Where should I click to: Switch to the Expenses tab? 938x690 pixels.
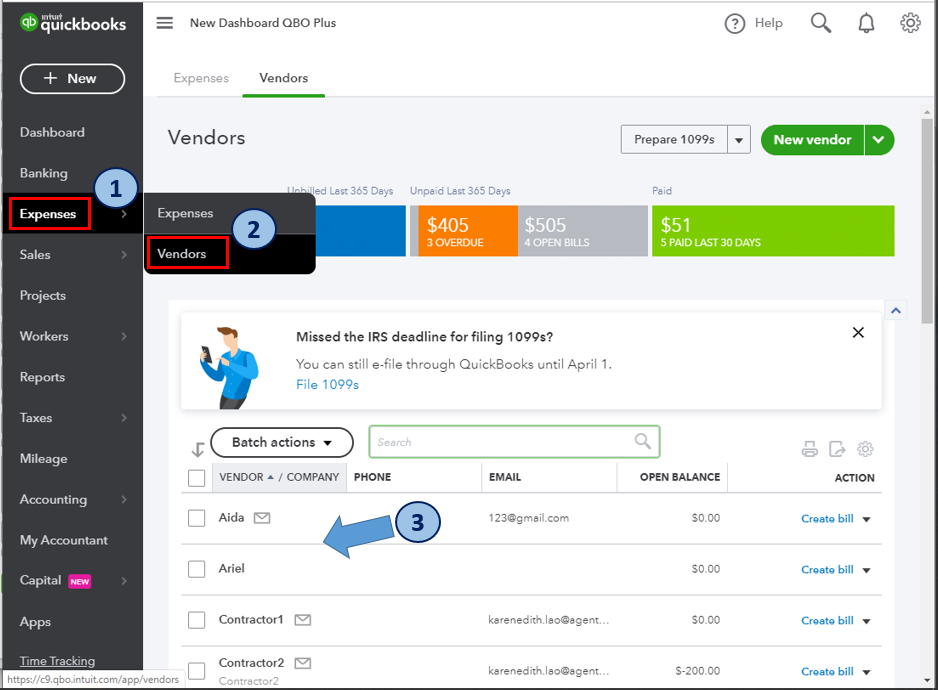[x=201, y=78]
